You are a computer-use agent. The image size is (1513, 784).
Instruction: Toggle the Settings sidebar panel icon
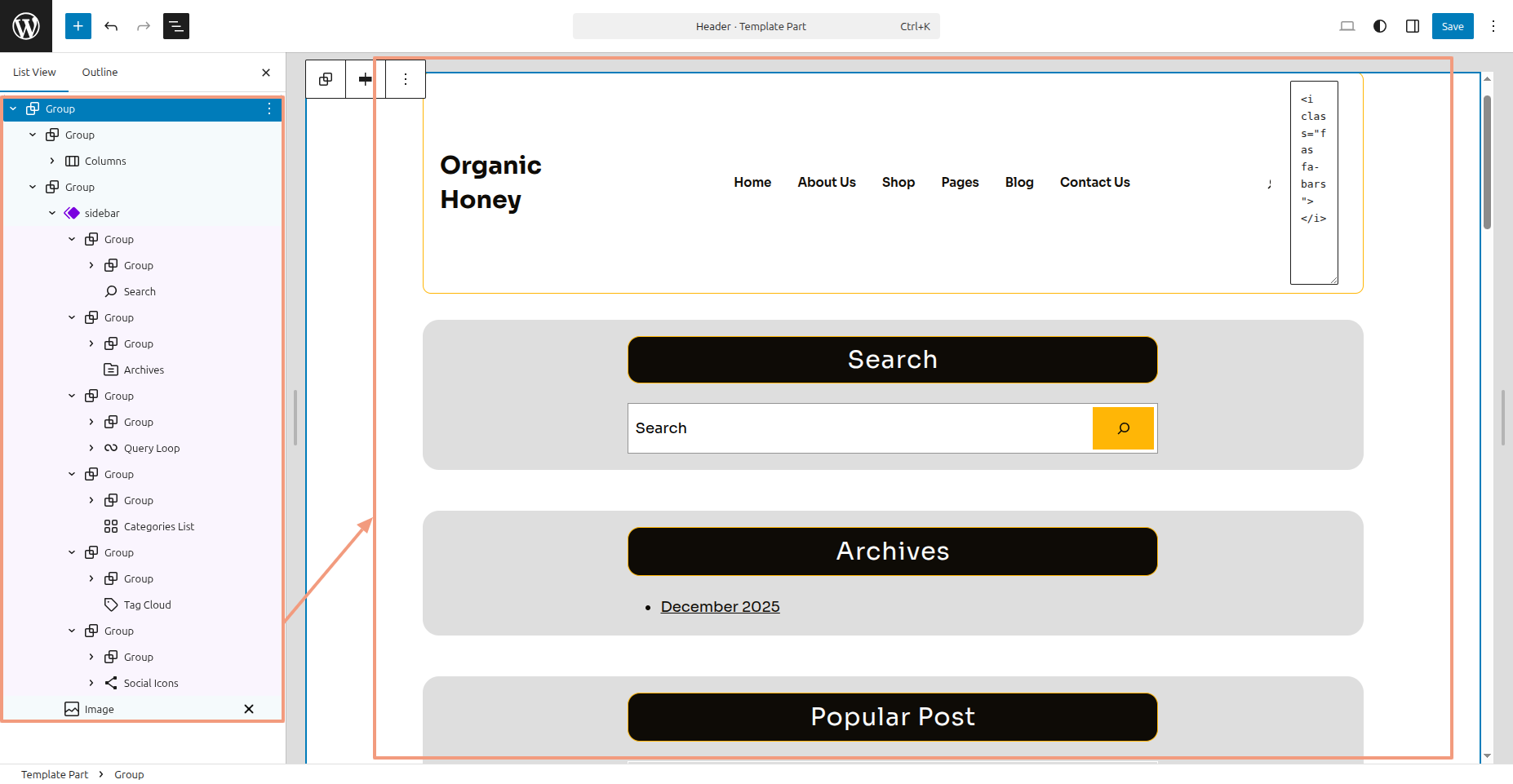point(1413,26)
